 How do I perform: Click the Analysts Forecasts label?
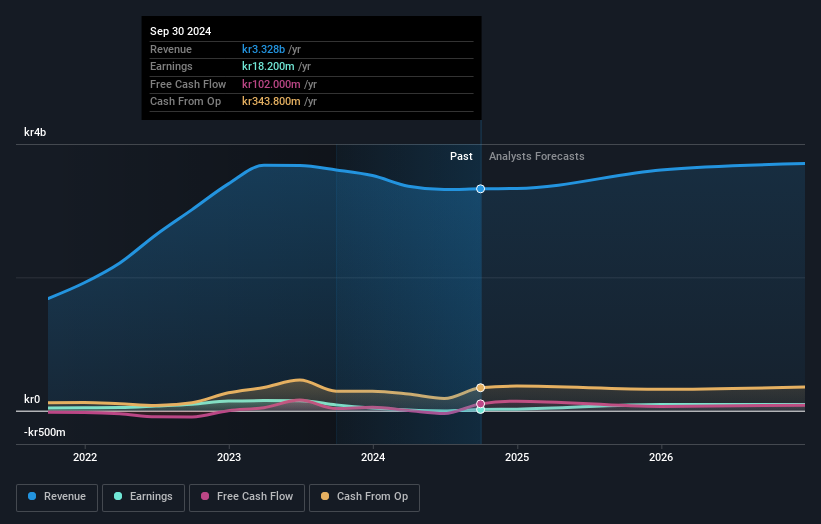click(537, 157)
